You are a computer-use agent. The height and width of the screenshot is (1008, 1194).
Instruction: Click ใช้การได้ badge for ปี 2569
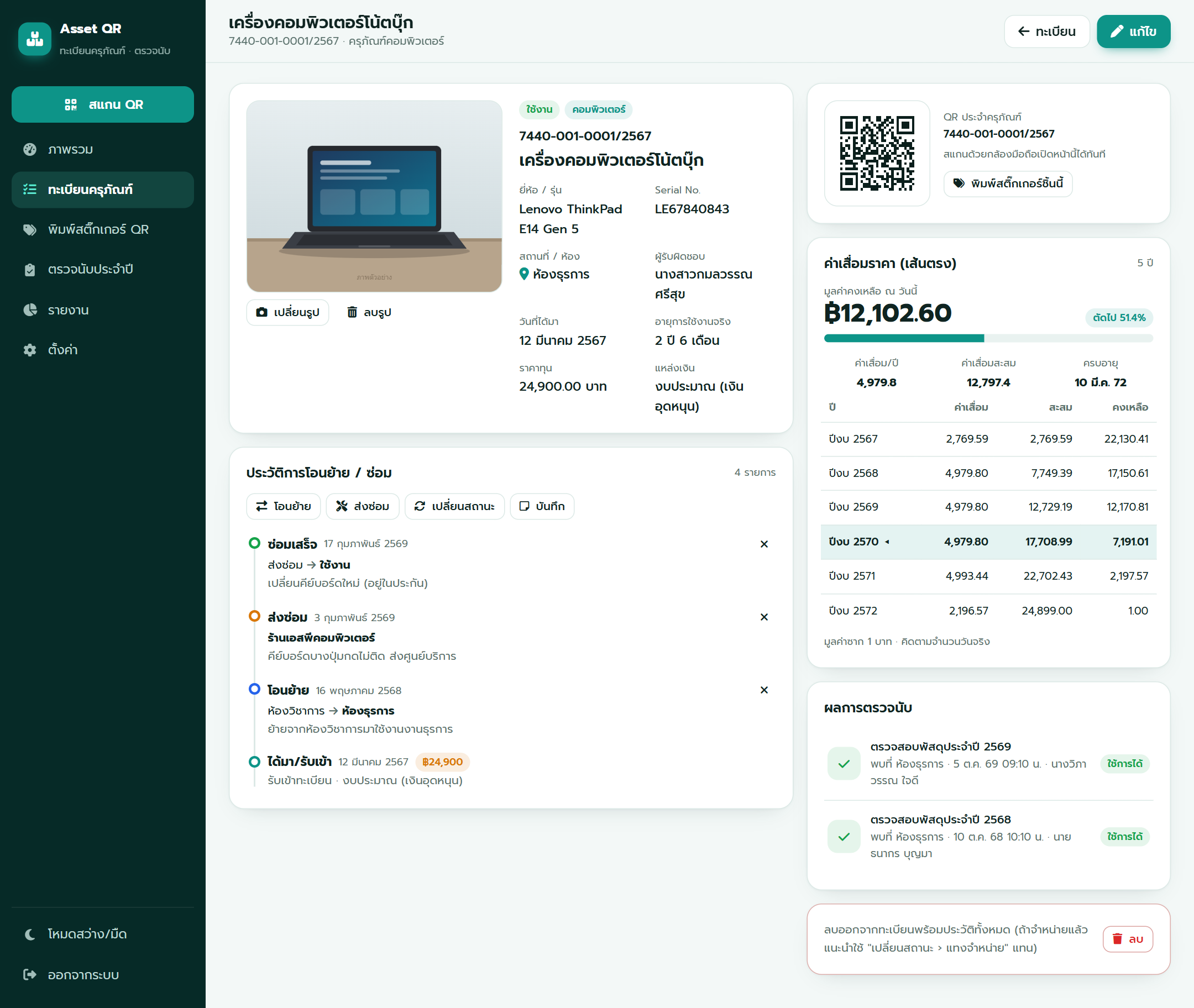[1124, 764]
